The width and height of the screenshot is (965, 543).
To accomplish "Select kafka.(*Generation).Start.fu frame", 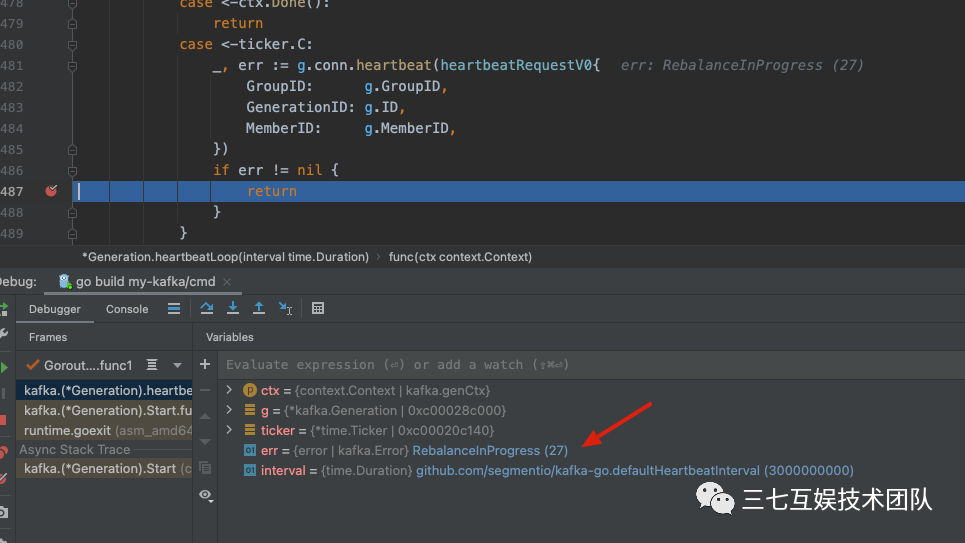I will 105,410.
